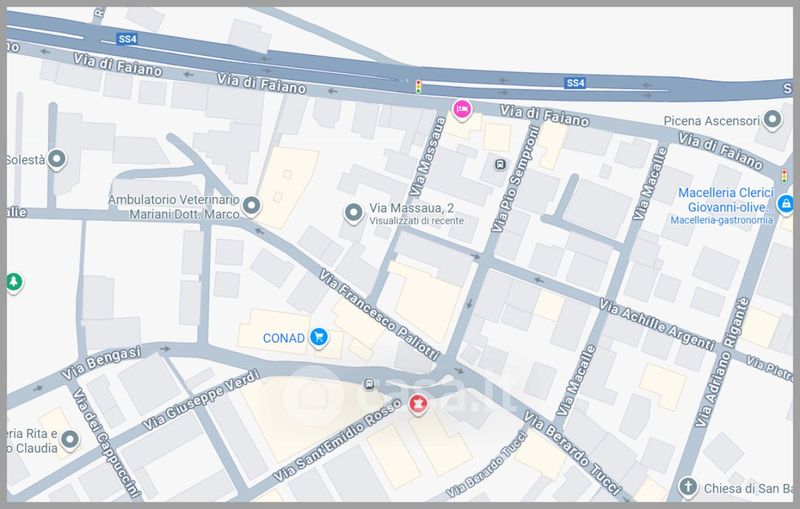Click the bus stop icon near Via Pio Semproni
800x509 pixels.
[x=500, y=163]
